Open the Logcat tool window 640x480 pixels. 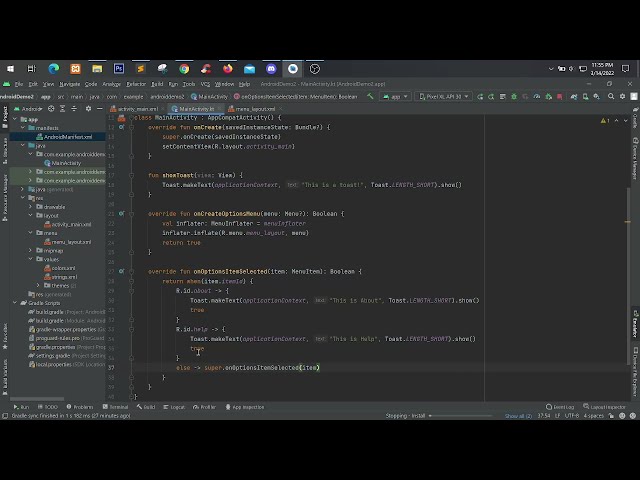point(174,407)
